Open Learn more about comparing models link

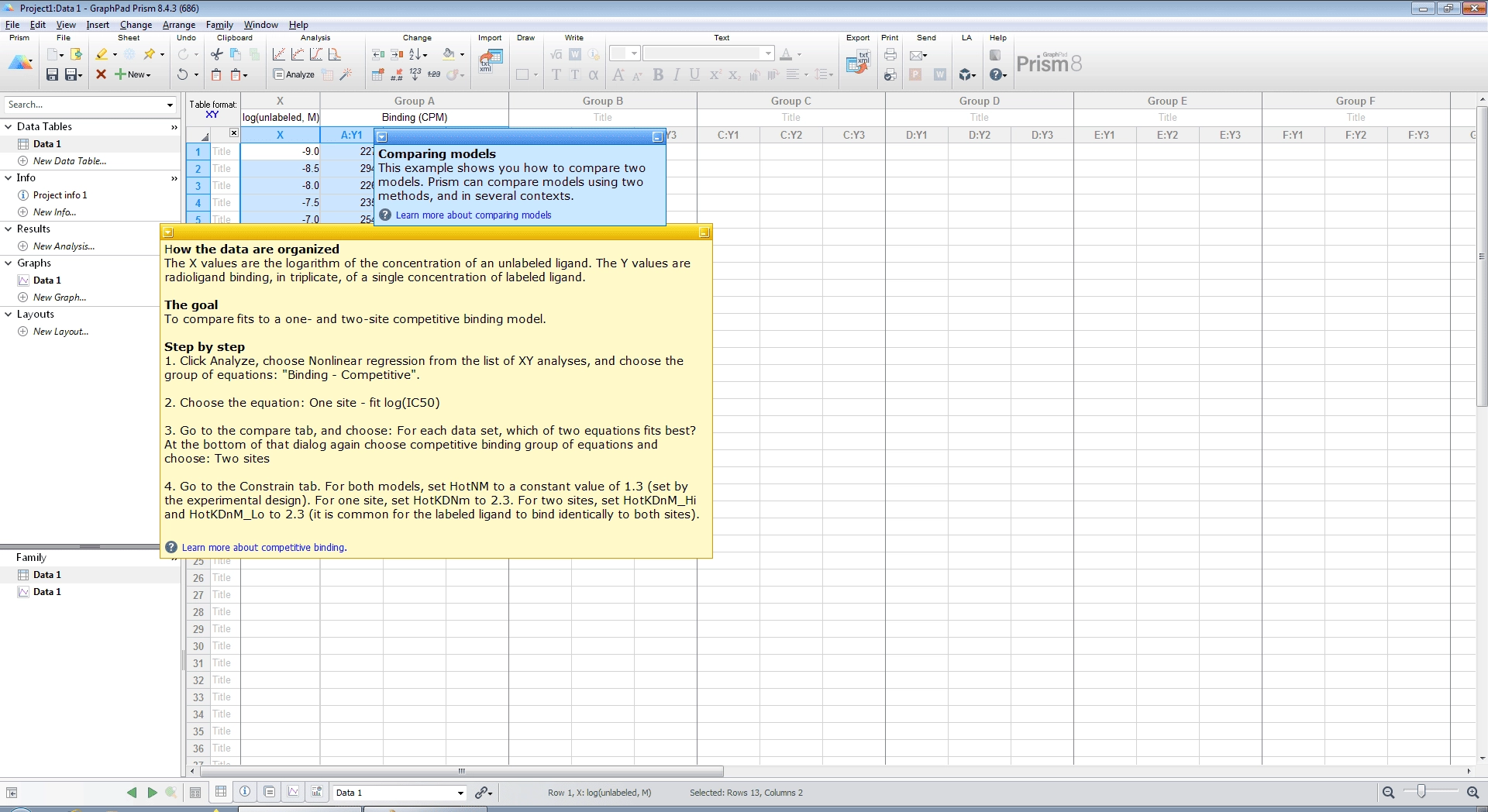474,215
